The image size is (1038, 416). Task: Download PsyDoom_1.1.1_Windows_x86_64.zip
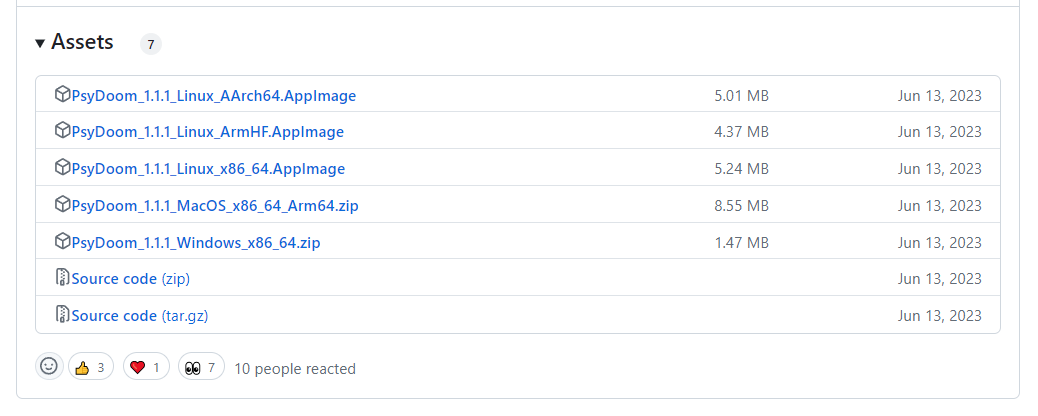point(196,242)
